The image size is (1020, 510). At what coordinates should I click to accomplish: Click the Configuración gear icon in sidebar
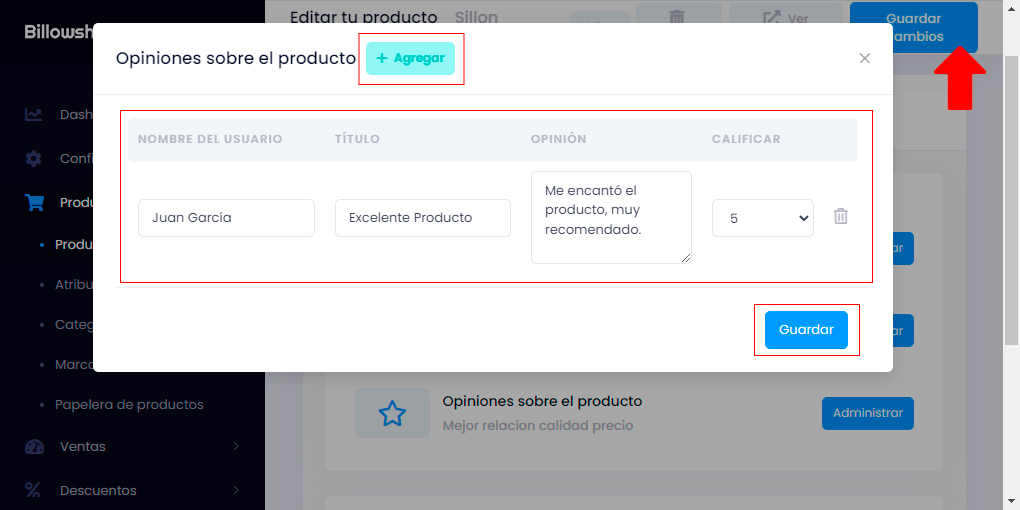tap(34, 158)
